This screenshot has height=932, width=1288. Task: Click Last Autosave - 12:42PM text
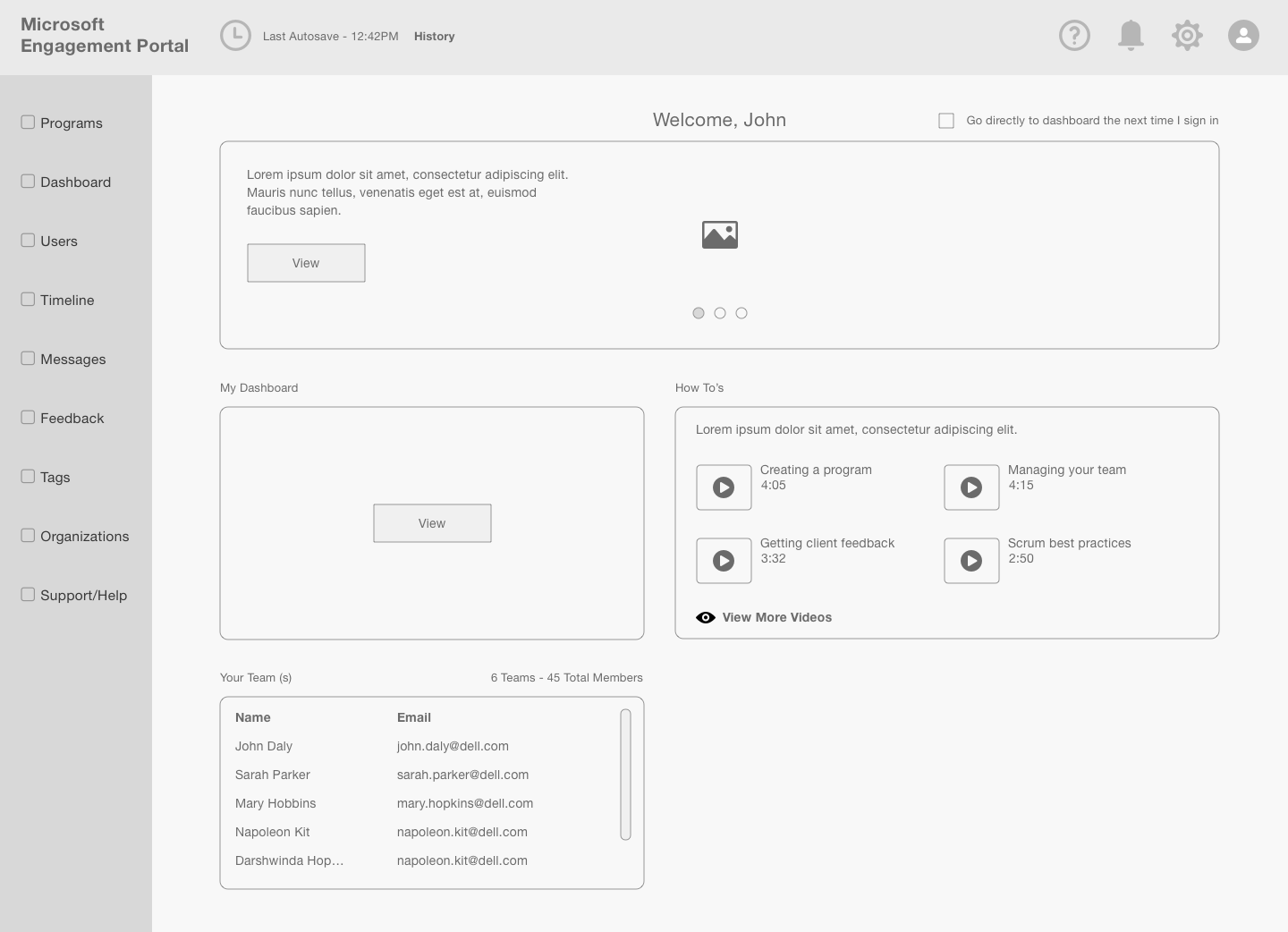click(x=331, y=37)
